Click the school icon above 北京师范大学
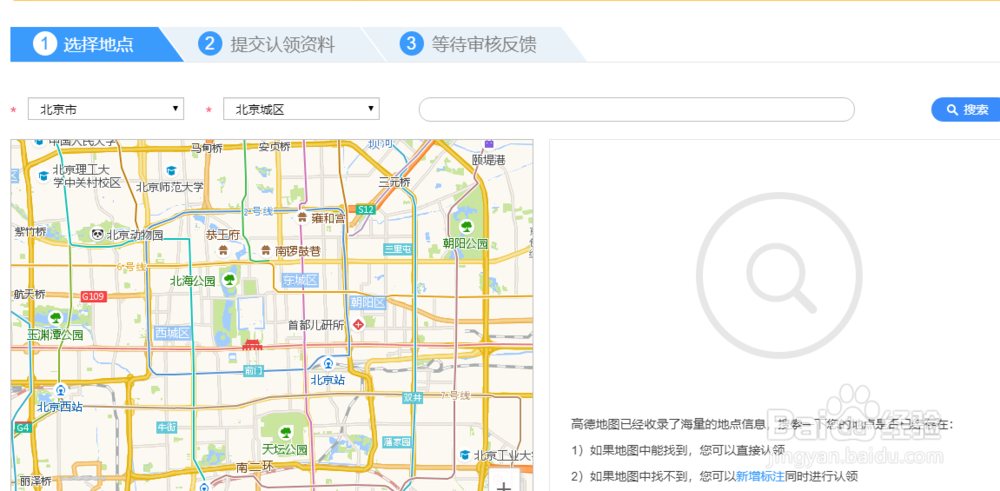Viewport: 1000px width, 491px height. pos(171,171)
